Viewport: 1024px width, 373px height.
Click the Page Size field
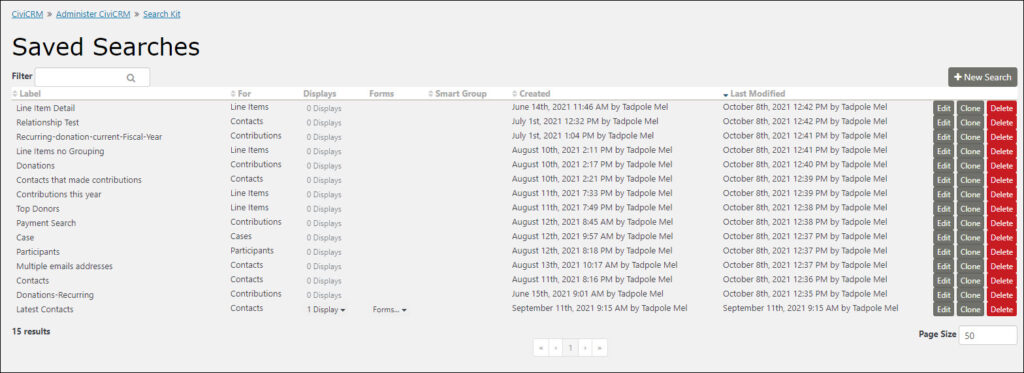[x=987, y=335]
